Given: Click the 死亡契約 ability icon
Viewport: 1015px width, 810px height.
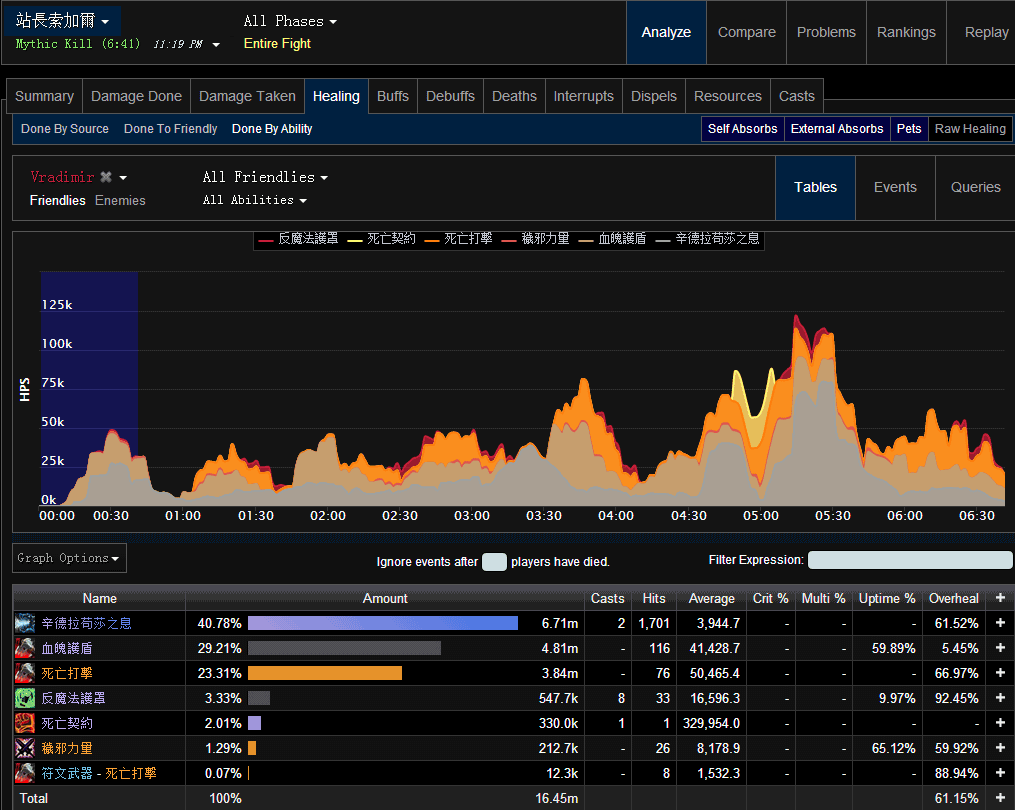Looking at the screenshot, I should 25,723.
